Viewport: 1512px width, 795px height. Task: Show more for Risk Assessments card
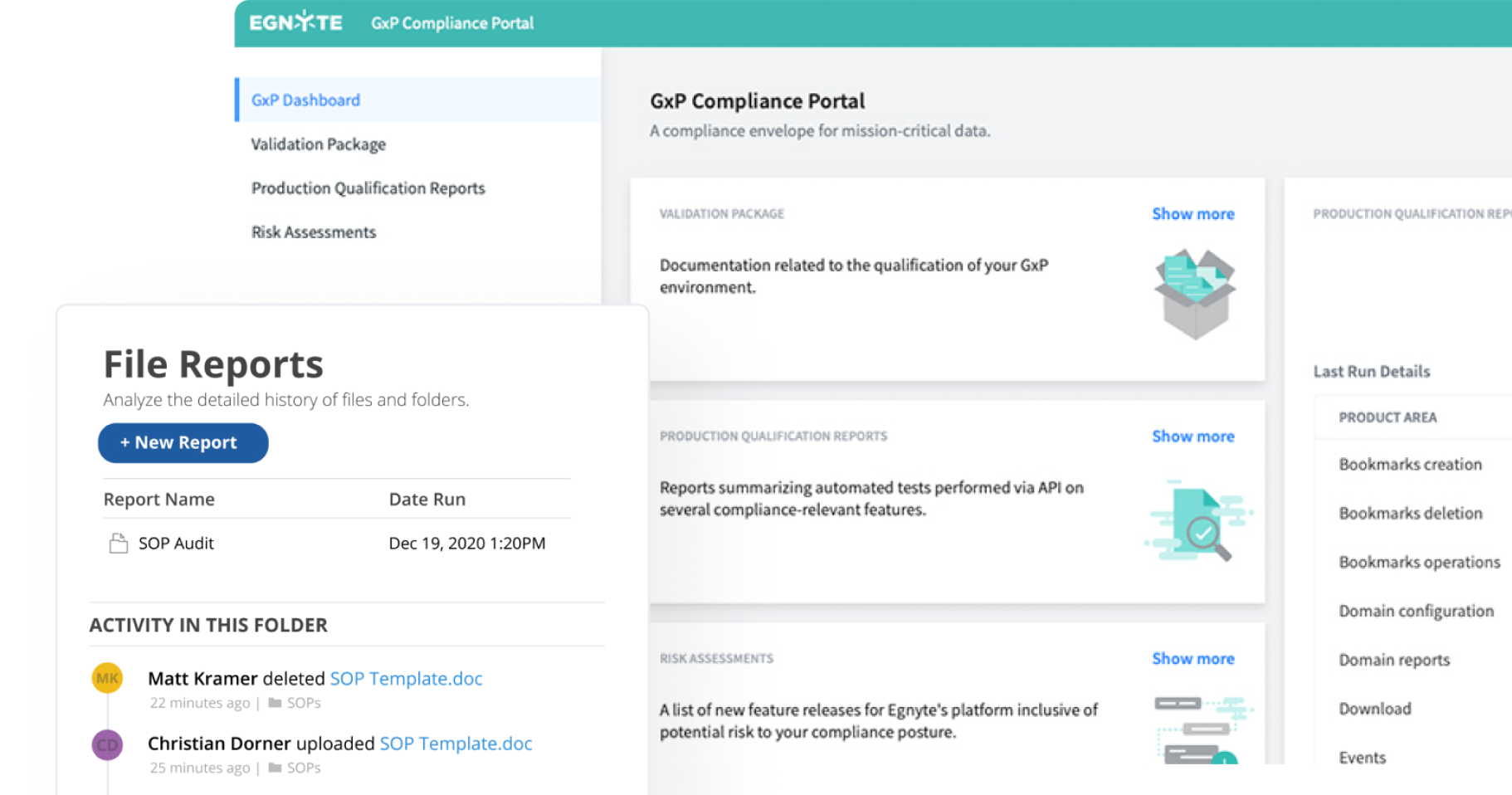1193,659
